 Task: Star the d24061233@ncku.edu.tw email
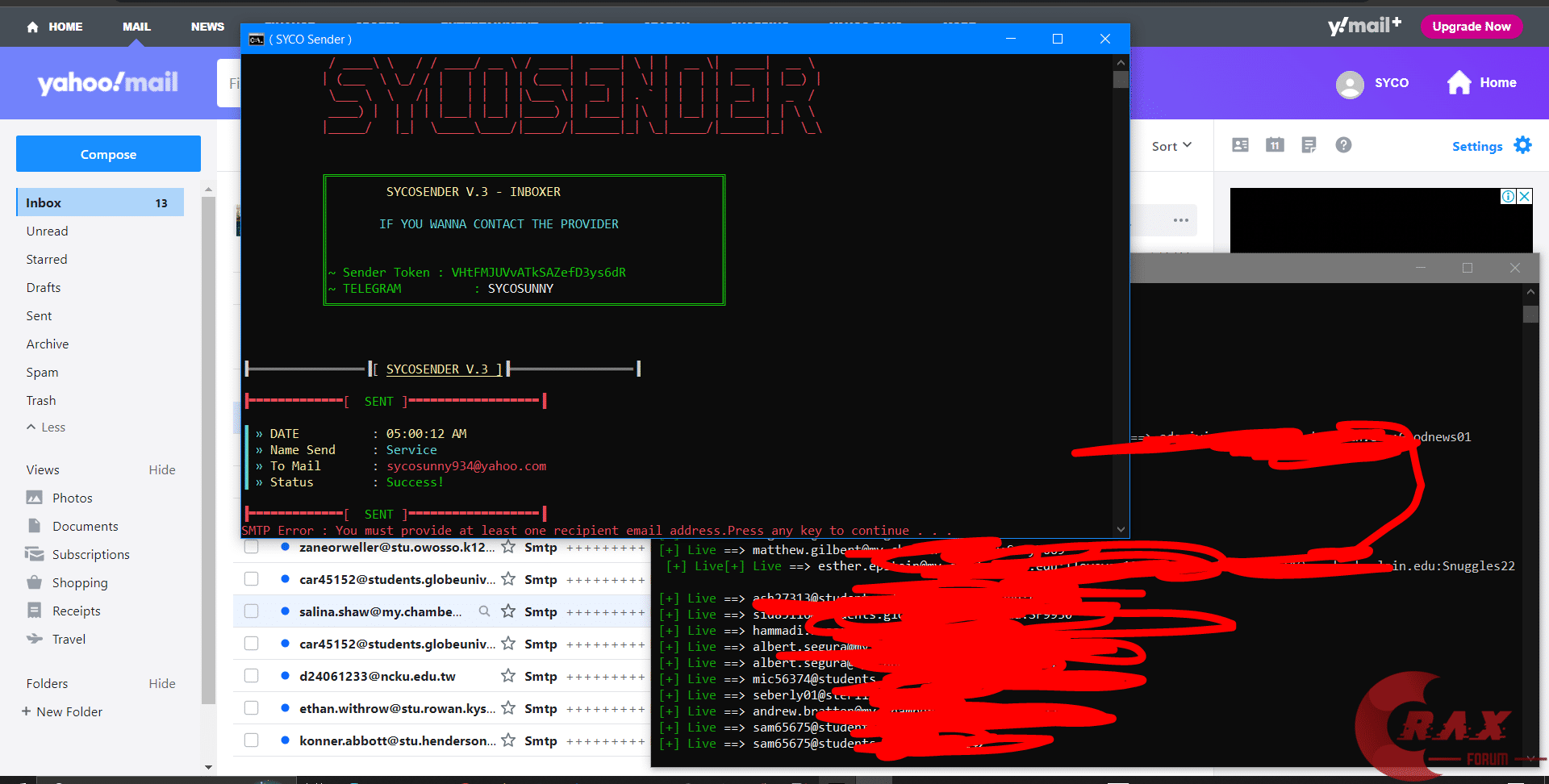coord(508,676)
